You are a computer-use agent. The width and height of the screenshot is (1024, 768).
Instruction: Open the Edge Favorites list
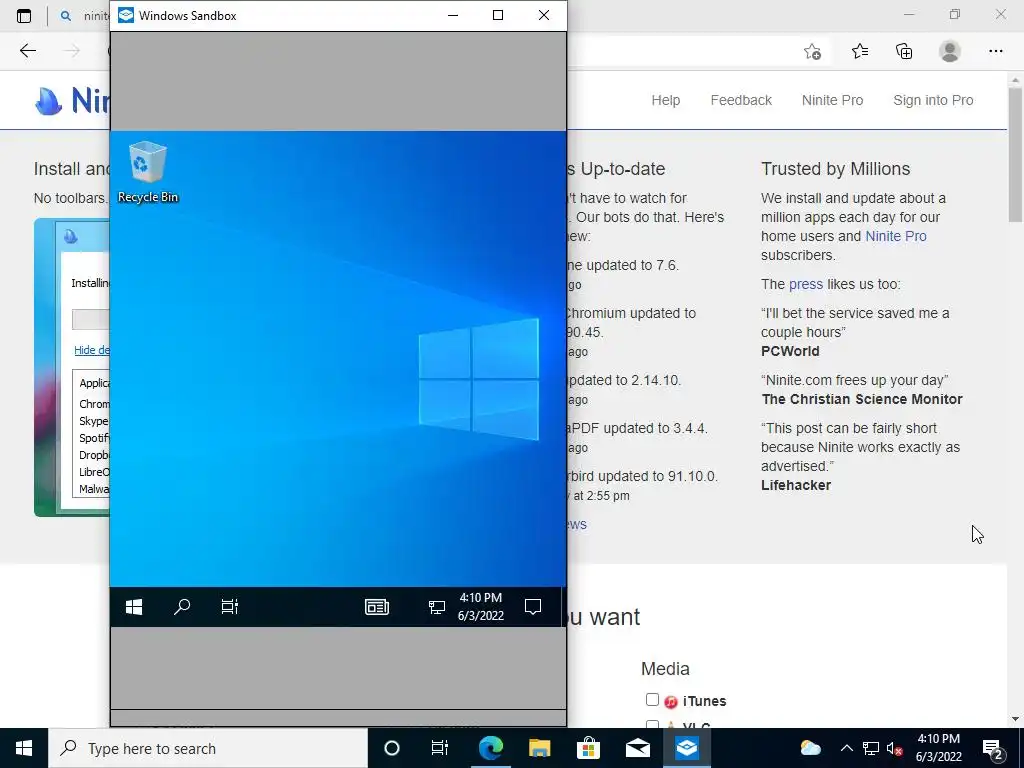point(860,51)
